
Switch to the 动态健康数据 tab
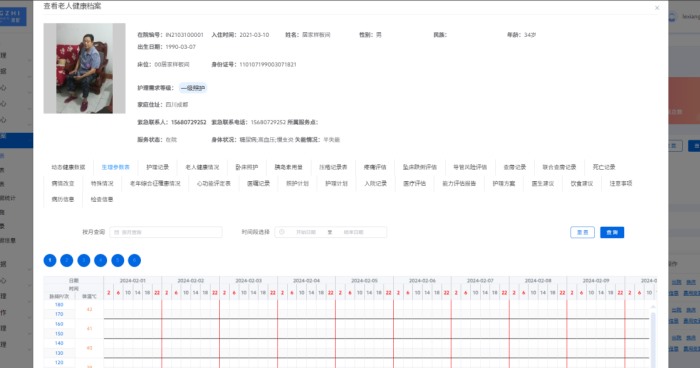pos(68,167)
